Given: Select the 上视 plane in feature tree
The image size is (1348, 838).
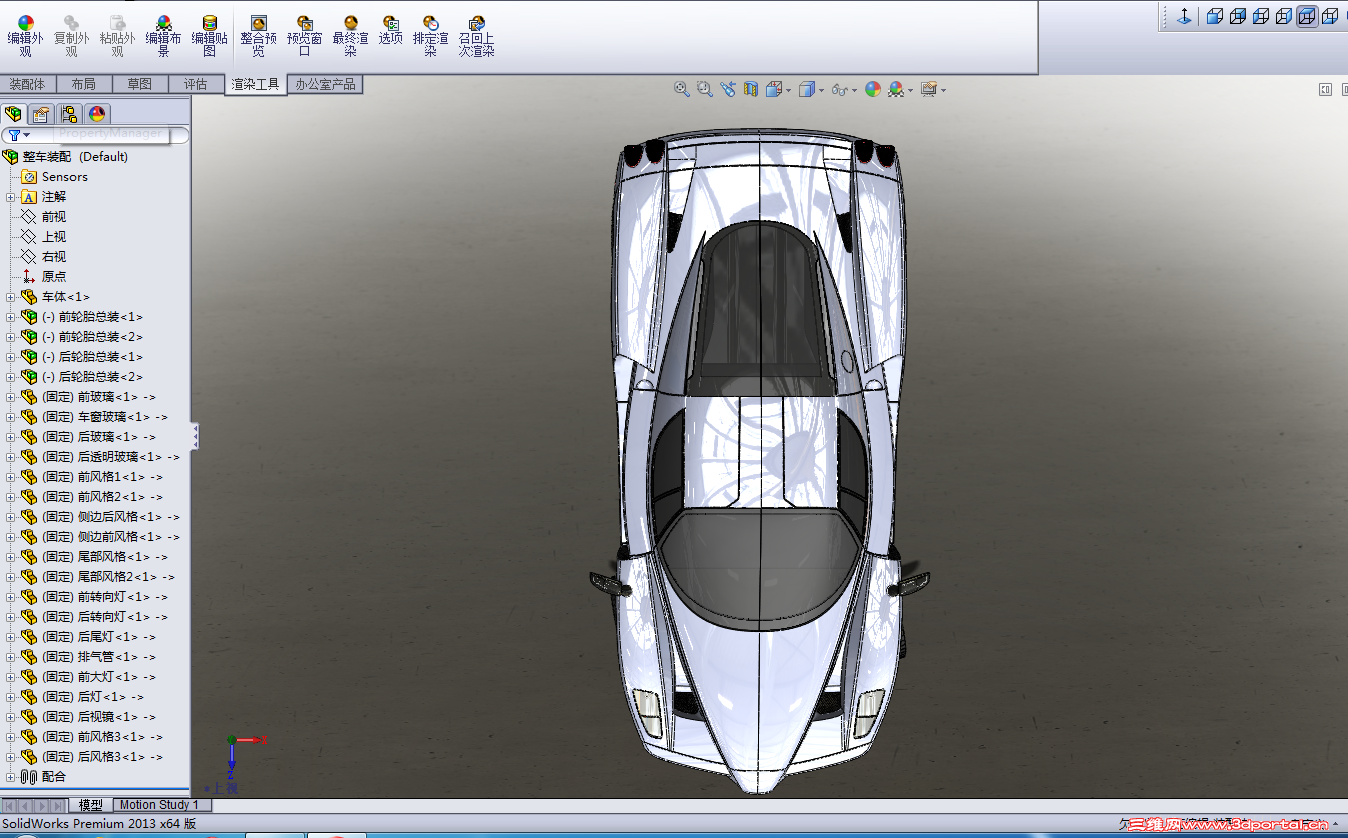Looking at the screenshot, I should tap(53, 237).
